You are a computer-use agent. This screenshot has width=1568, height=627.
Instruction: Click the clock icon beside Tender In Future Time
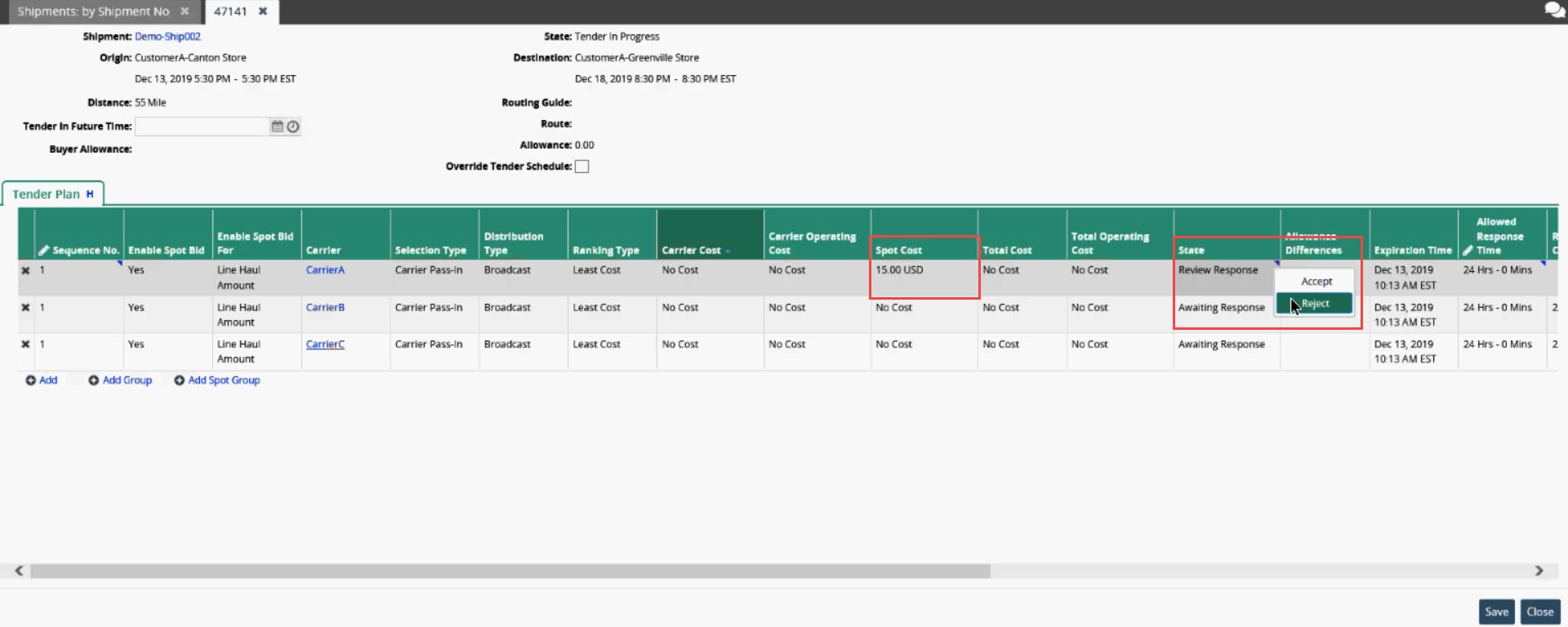tap(293, 127)
